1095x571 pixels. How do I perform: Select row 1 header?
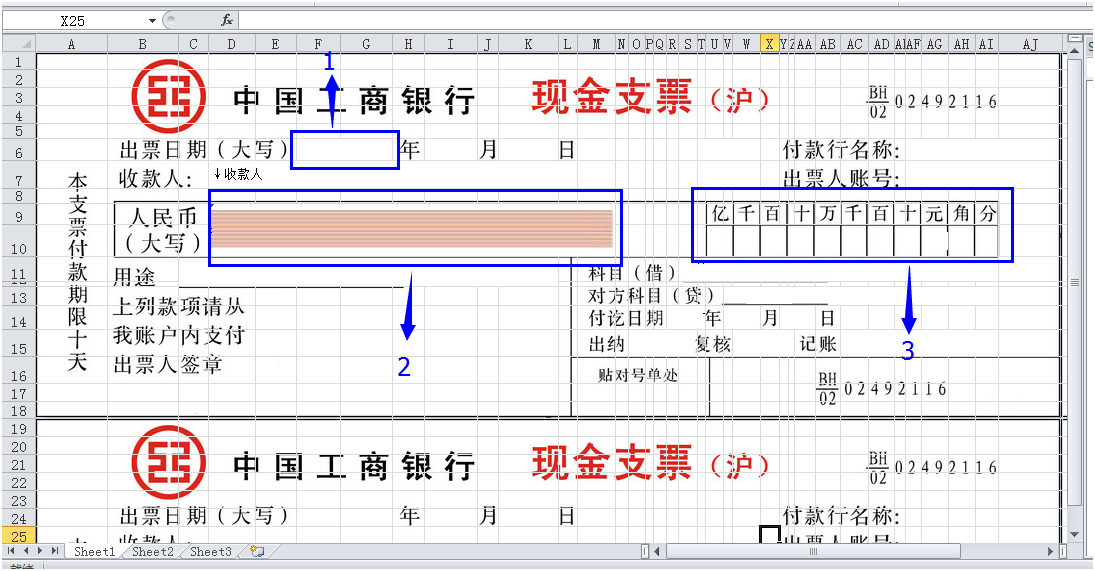pyautogui.click(x=19, y=62)
